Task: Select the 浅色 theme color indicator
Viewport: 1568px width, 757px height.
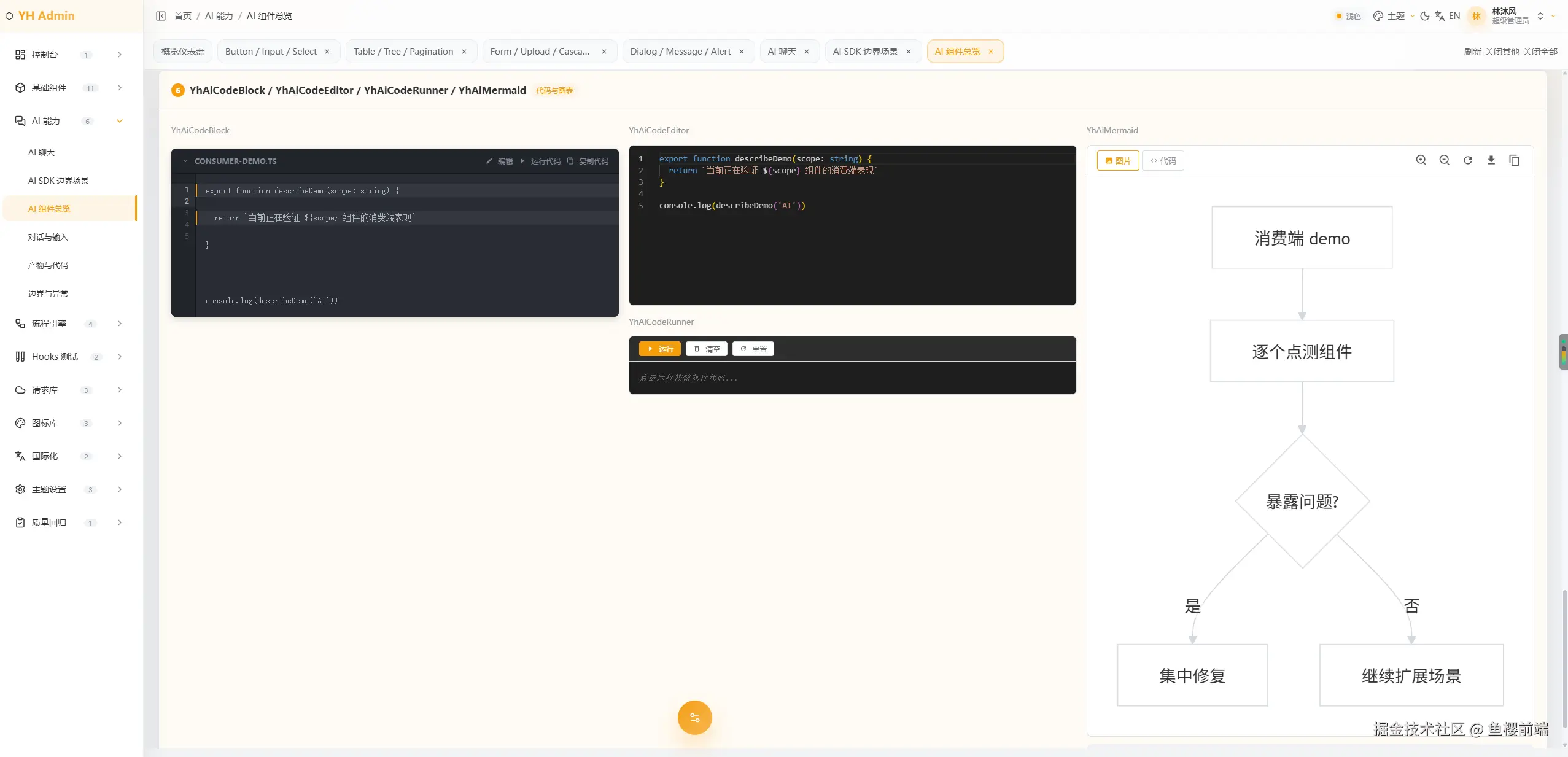Action: (x=1348, y=16)
